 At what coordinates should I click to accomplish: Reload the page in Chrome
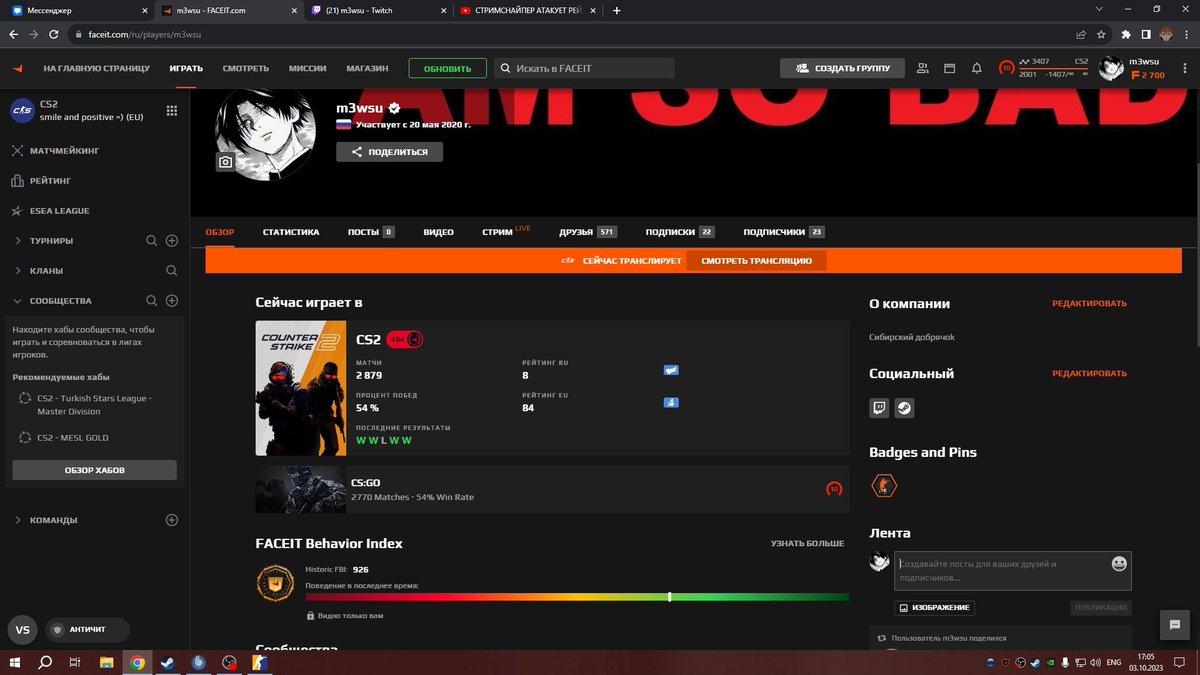pyautogui.click(x=54, y=33)
